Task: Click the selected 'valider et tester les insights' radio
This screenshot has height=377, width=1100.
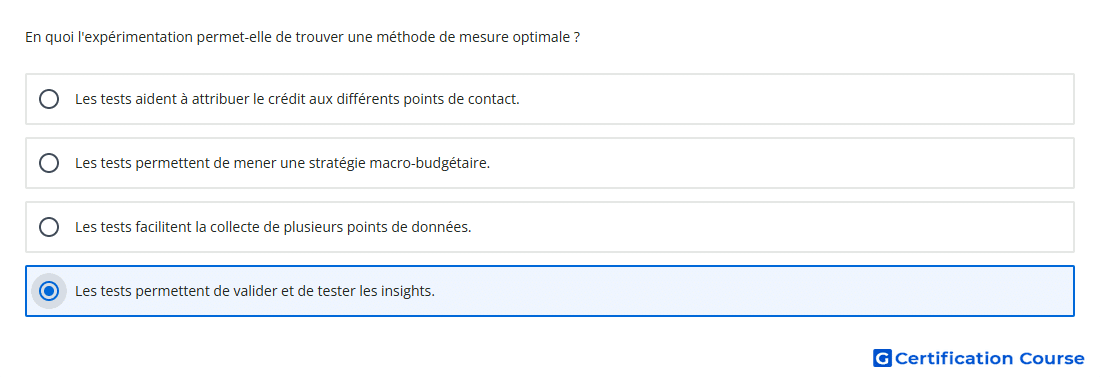Action: (49, 291)
